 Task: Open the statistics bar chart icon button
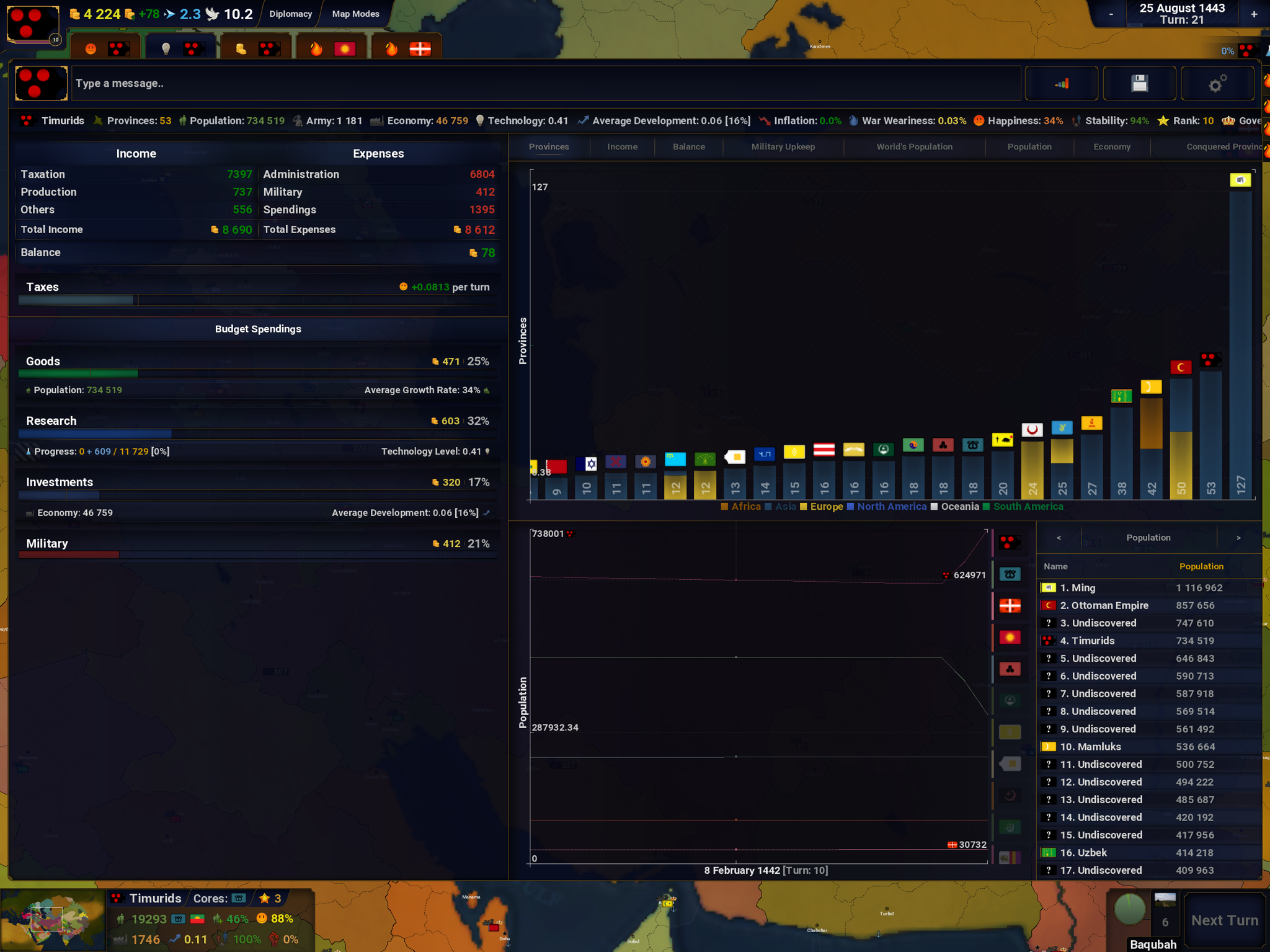pos(1062,83)
